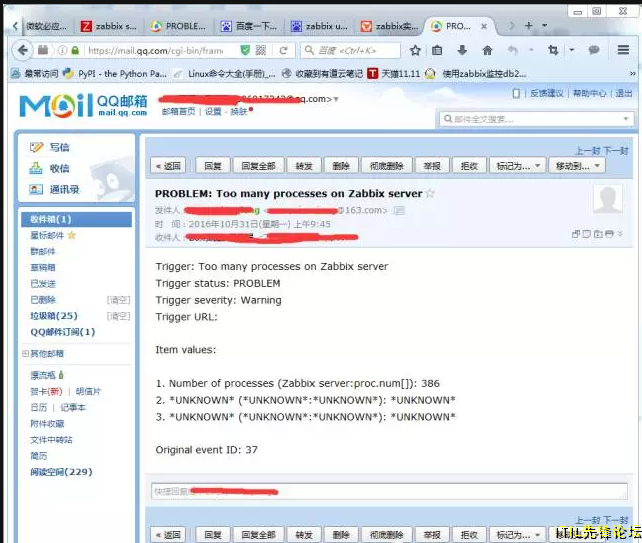This screenshot has height=543, width=642.
Task: Click the crop screenshot tool icon
Action: 553,50
